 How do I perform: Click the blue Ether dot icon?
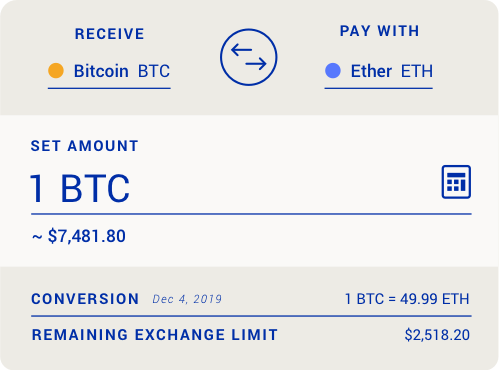[x=333, y=71]
